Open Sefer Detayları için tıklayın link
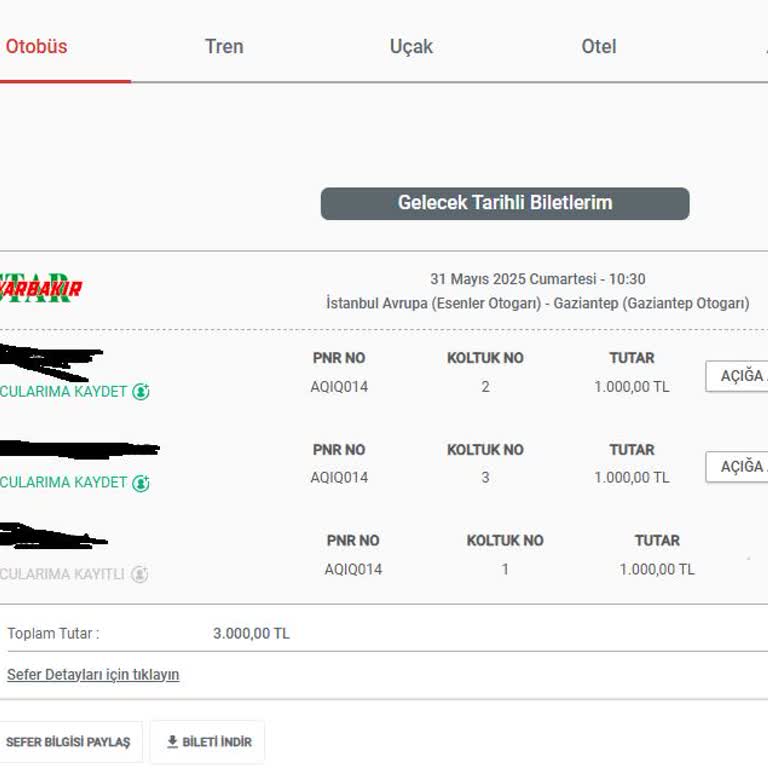This screenshot has width=768, height=768. (93, 674)
